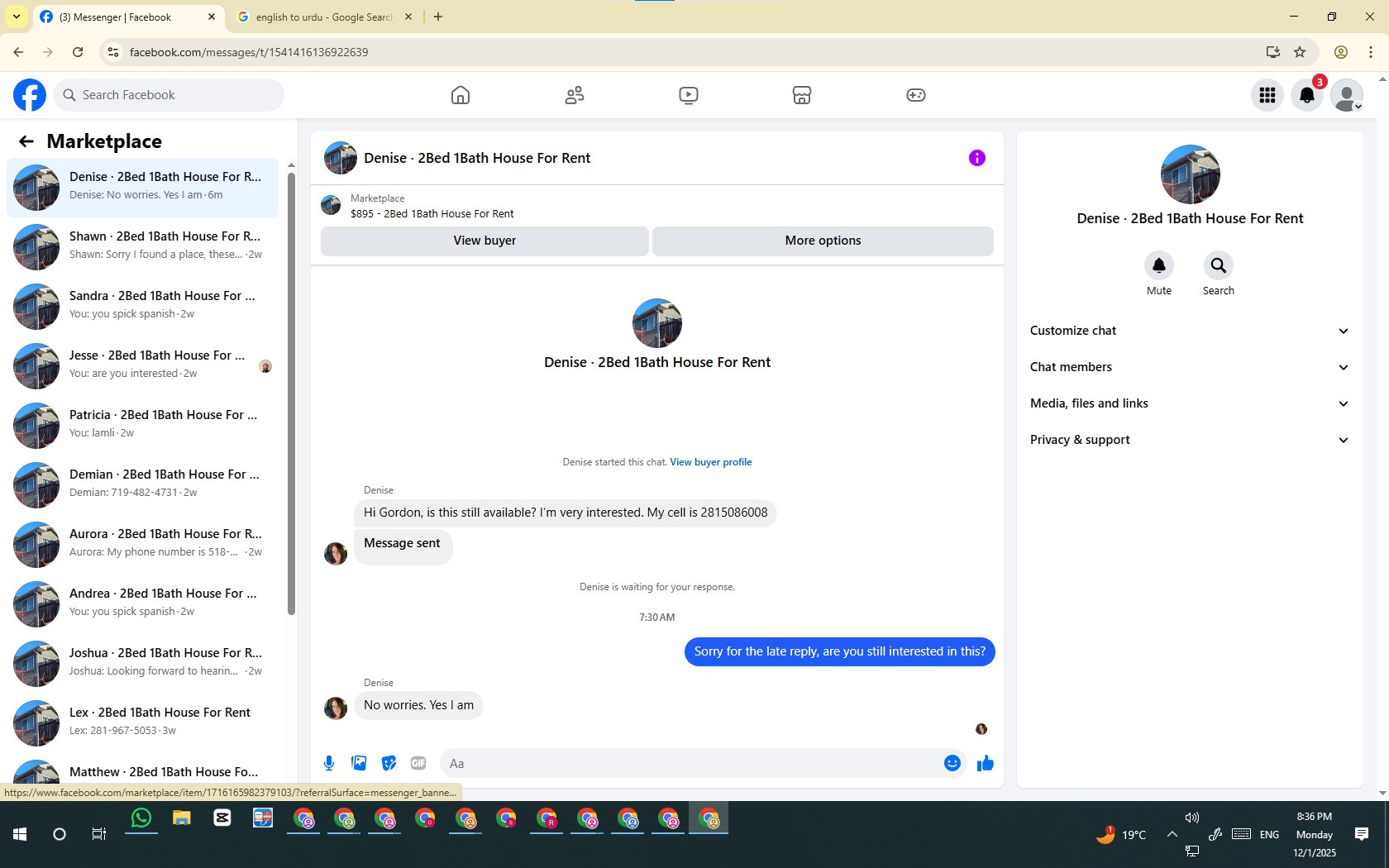Show hidden system tray icons
Viewport: 1389px width, 868px height.
coord(1172,834)
